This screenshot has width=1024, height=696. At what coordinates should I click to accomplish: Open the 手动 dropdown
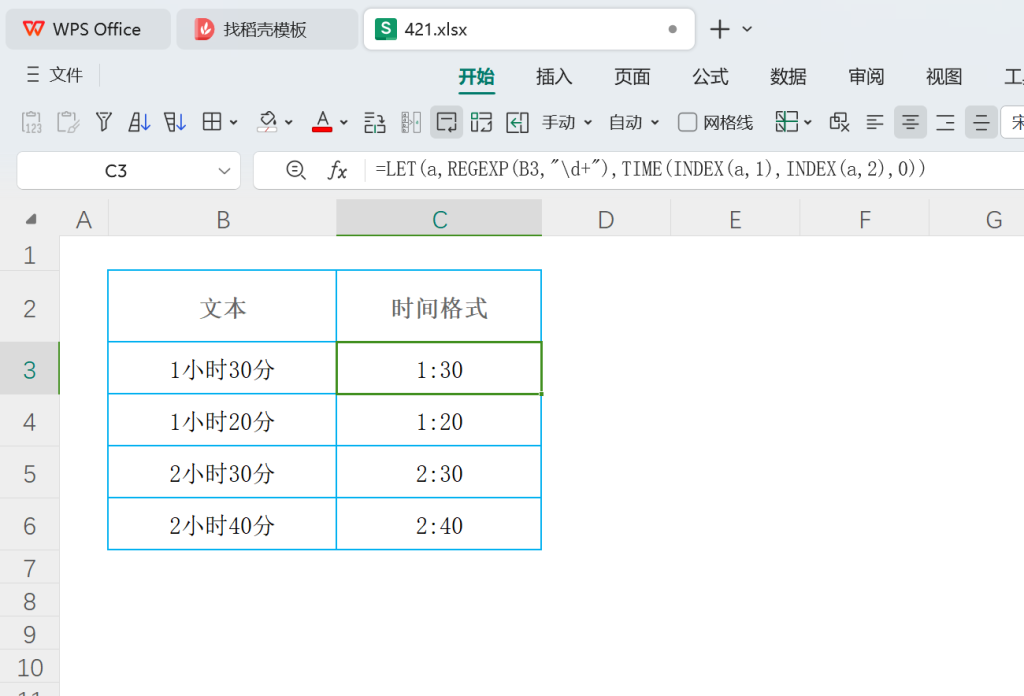[x=567, y=122]
